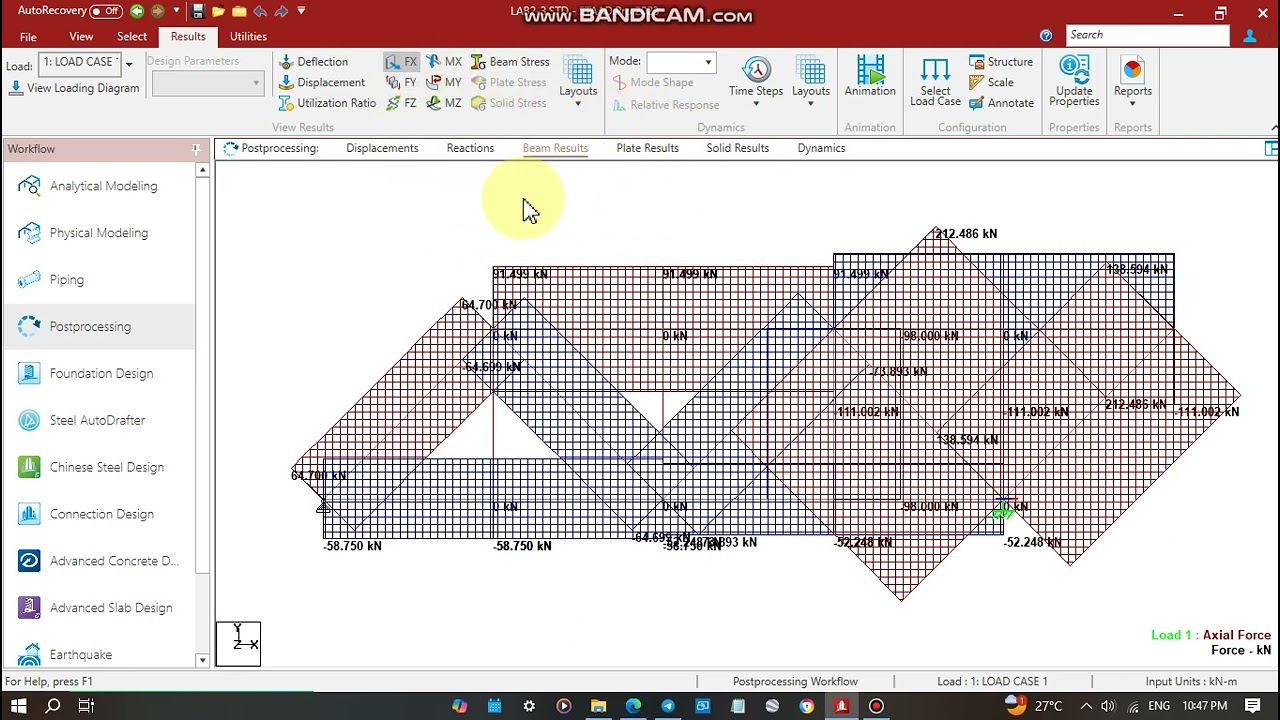
Task: Toggle MX torsion diagram
Action: (x=444, y=62)
